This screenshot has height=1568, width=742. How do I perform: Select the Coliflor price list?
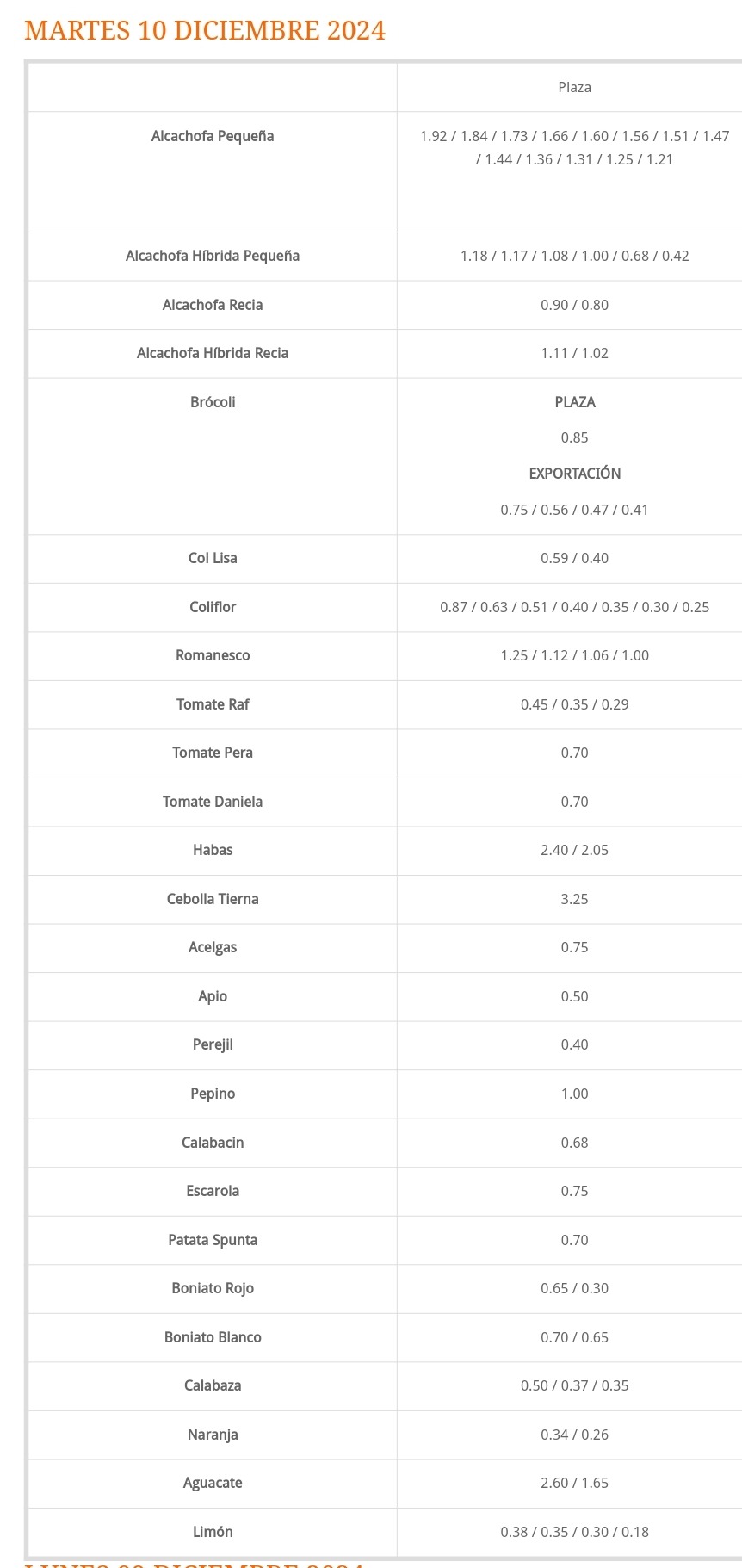click(574, 607)
